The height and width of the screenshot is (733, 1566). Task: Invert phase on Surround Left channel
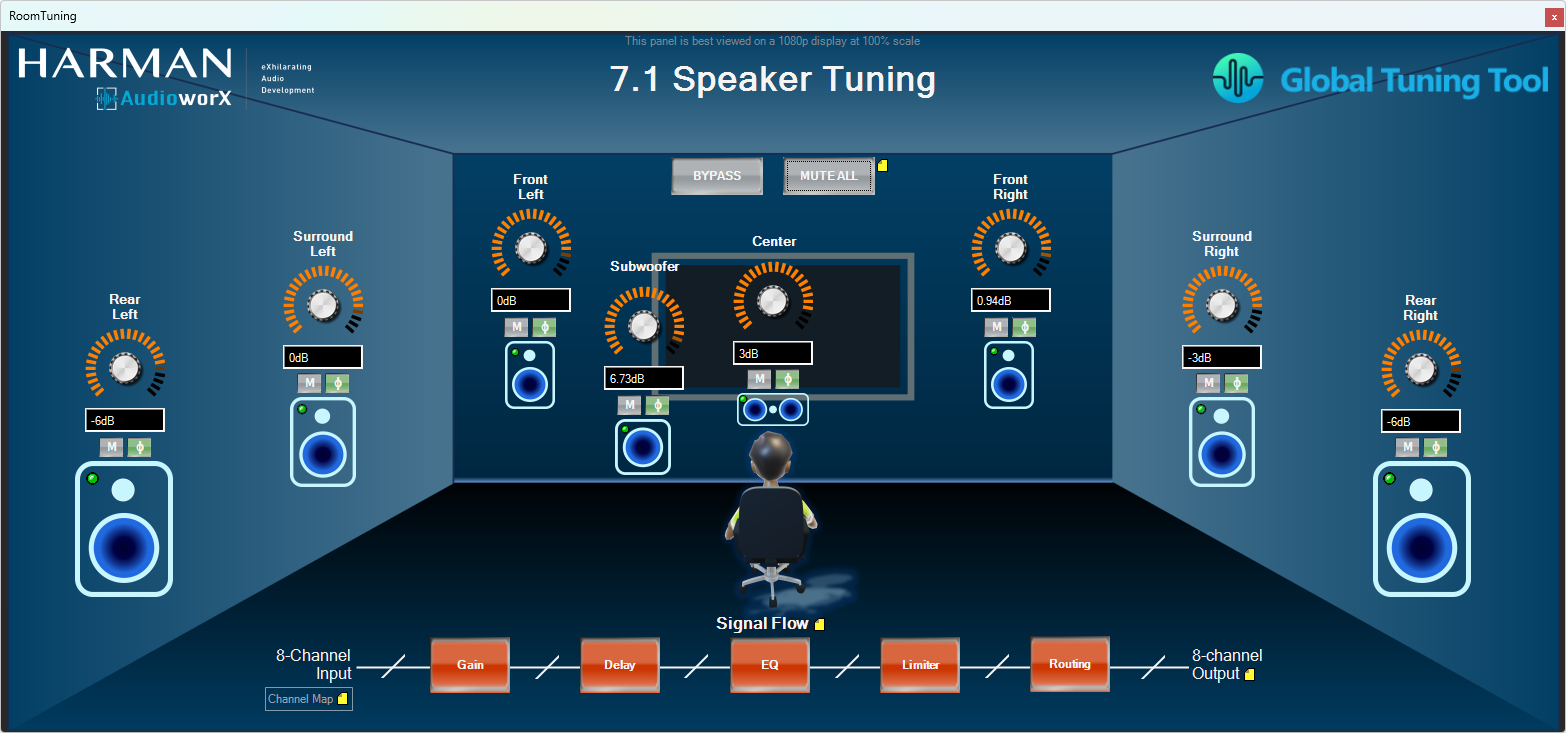pos(337,383)
